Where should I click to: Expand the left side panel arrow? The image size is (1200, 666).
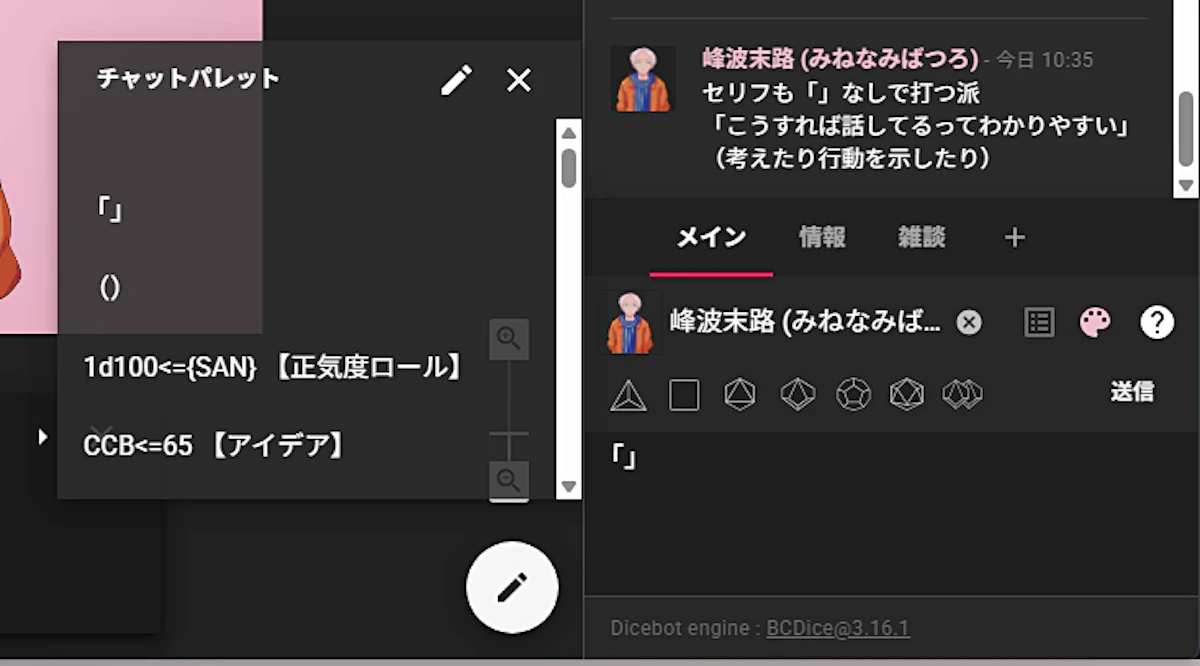pos(42,437)
